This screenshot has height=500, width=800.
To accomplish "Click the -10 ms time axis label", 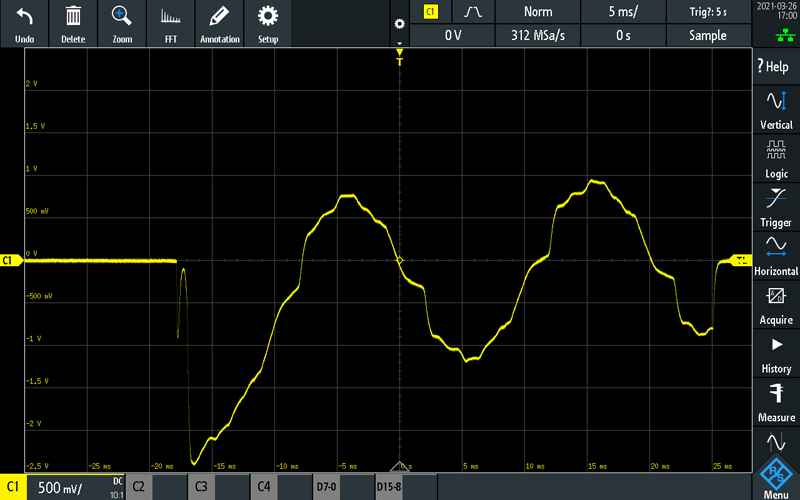I will tap(287, 466).
